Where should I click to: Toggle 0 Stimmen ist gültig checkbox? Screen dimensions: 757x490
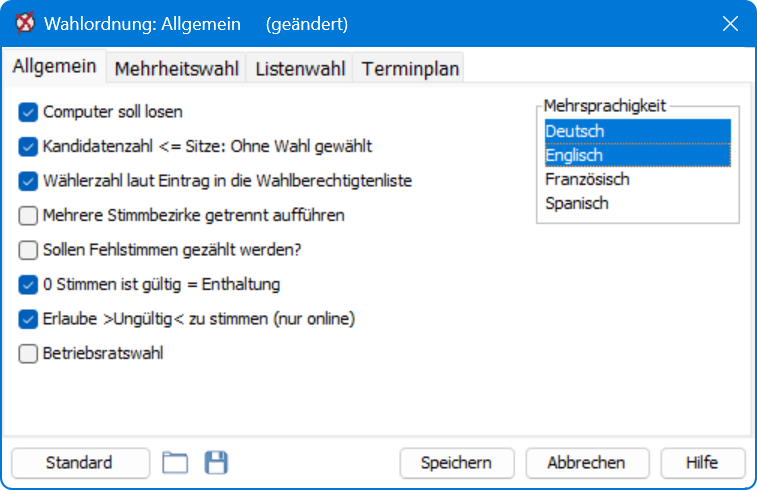(x=28, y=284)
